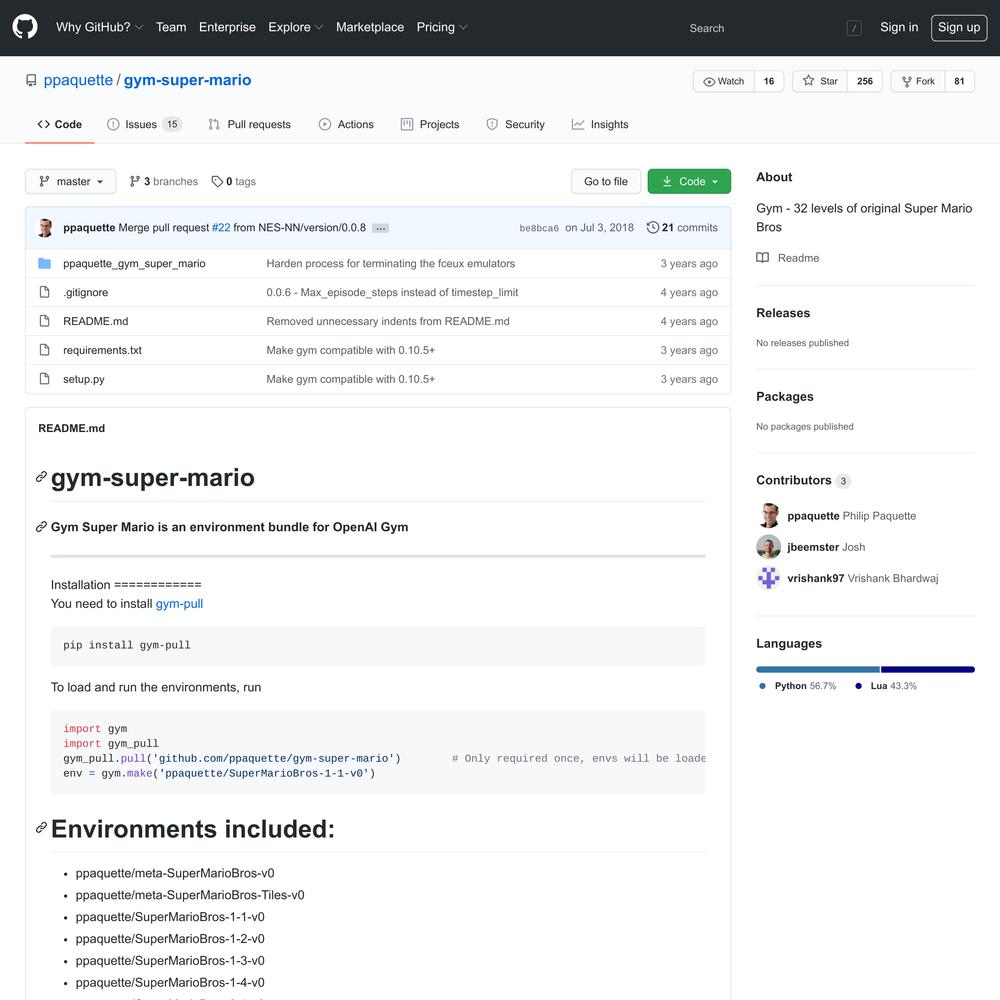The width and height of the screenshot is (1000, 1000).
Task: Open the Projects tab
Action: click(430, 124)
